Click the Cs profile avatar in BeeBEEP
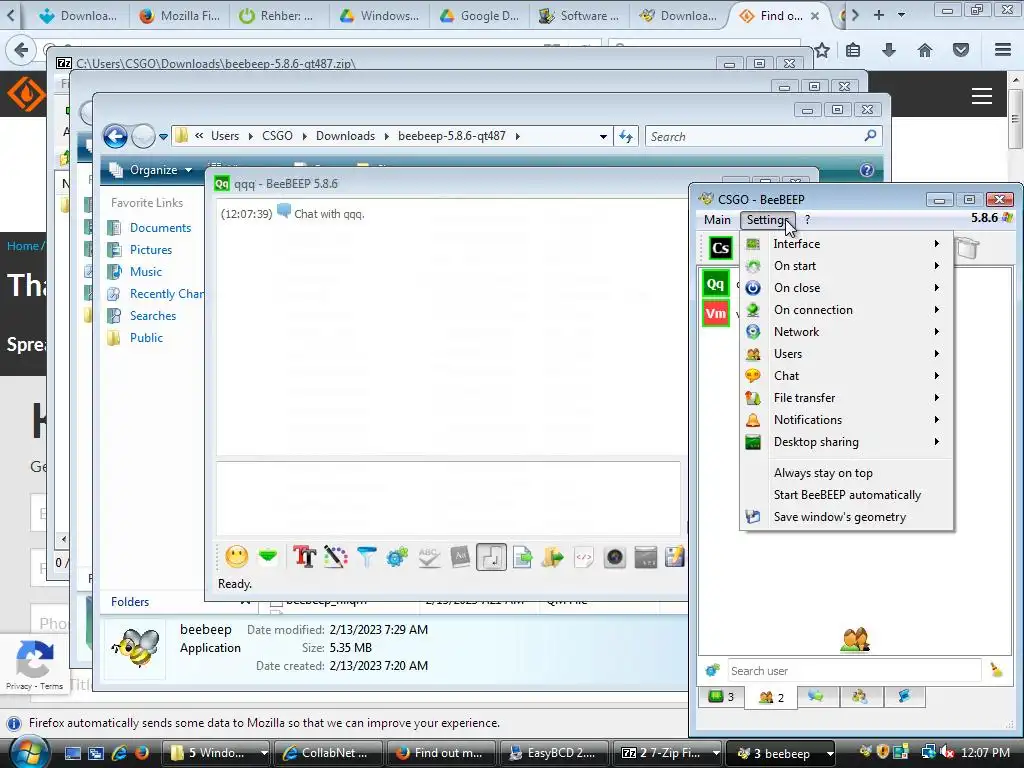This screenshot has width=1024, height=768. click(720, 248)
